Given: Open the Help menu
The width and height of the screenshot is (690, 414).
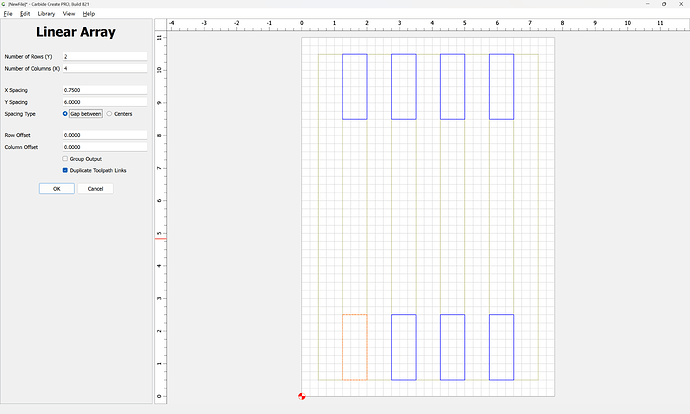Looking at the screenshot, I should [x=89, y=14].
